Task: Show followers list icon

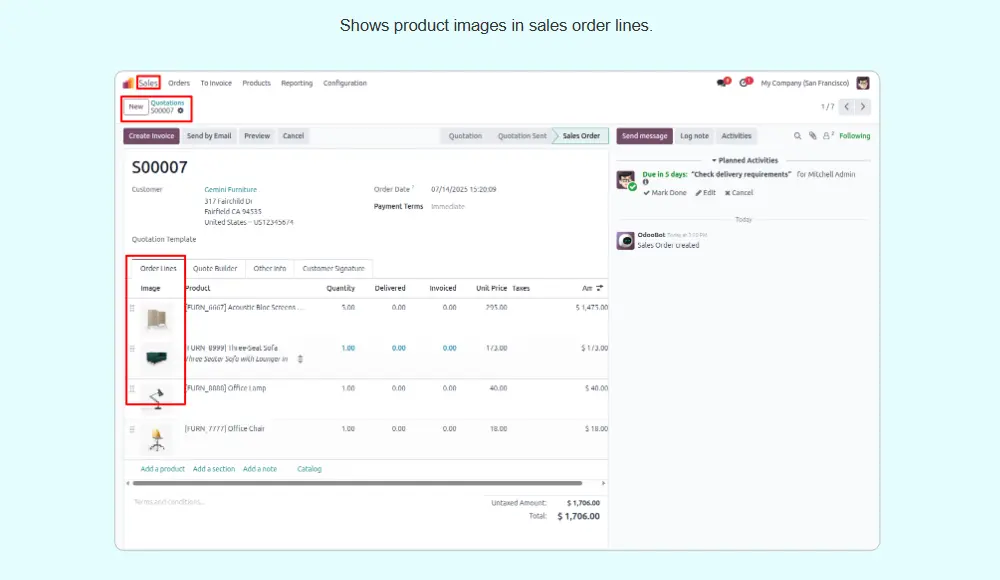Action: click(x=826, y=136)
